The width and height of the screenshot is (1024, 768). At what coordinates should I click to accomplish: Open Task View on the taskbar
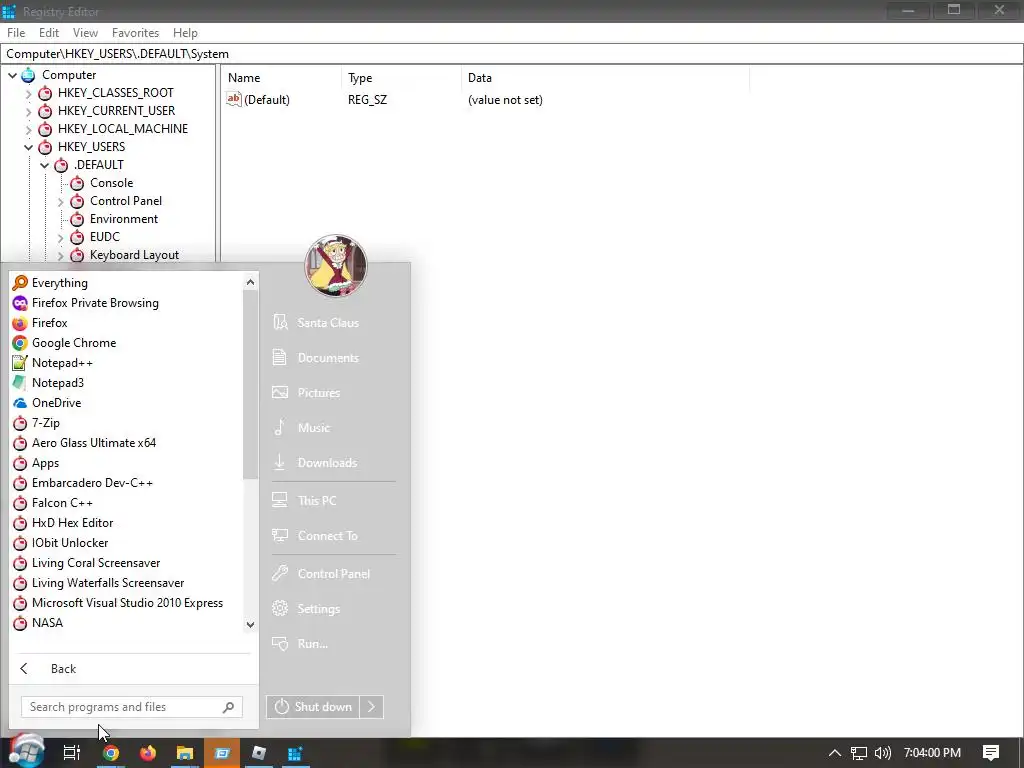point(71,753)
